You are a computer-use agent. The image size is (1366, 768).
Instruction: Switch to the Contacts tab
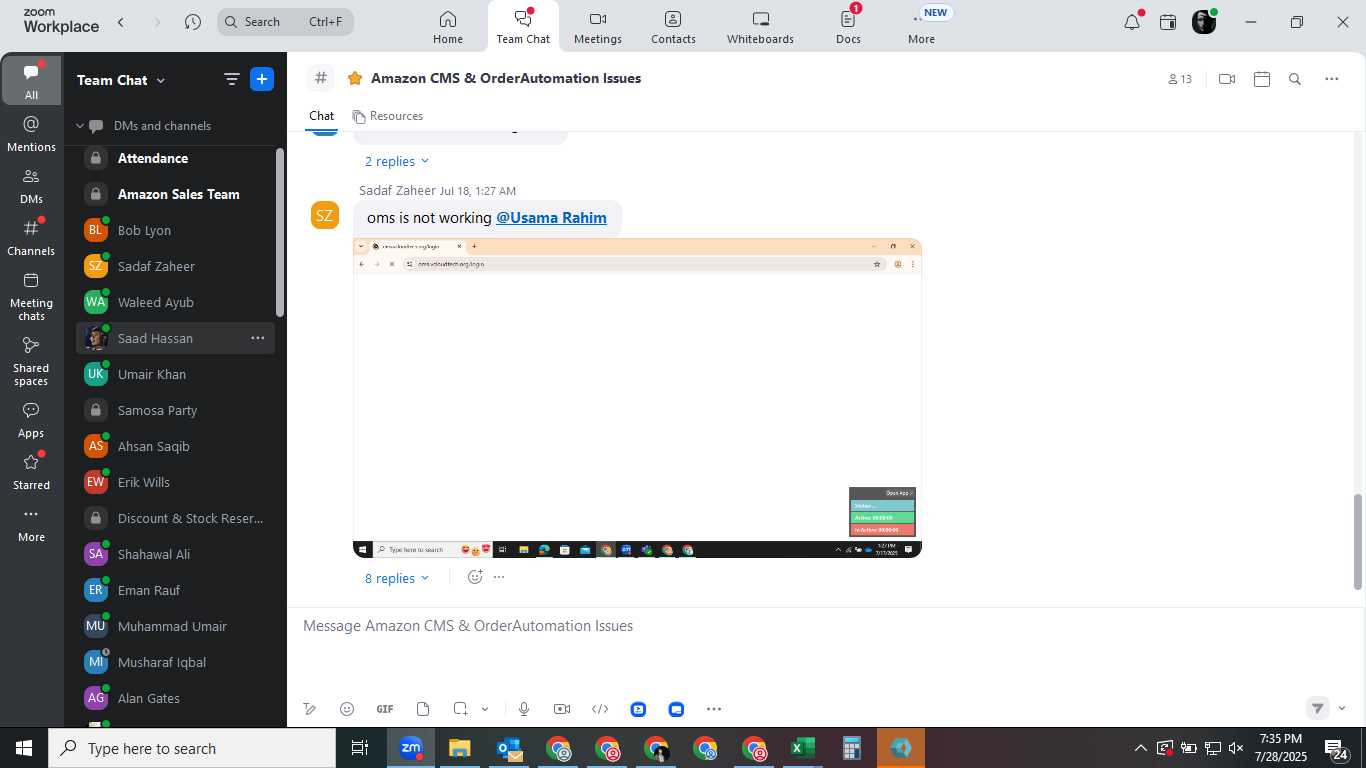click(x=673, y=27)
